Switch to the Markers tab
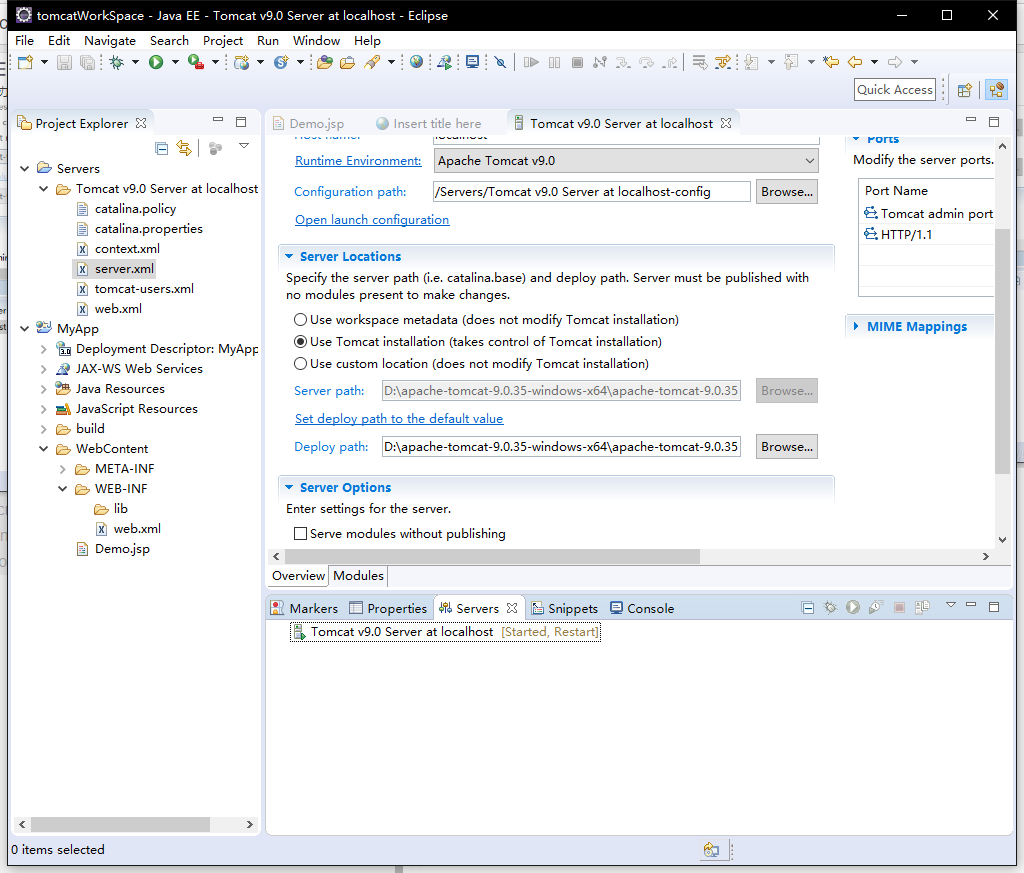The image size is (1024, 873). 304,609
